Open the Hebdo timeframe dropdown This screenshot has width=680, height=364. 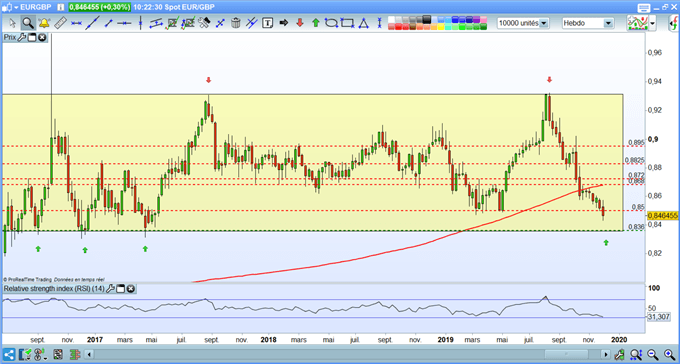[x=608, y=23]
